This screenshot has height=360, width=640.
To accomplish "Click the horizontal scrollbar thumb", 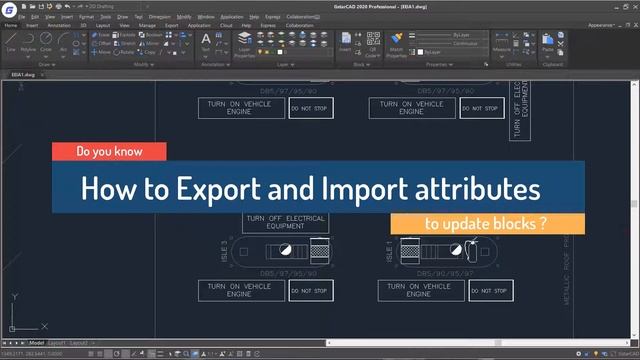I will click(498, 343).
